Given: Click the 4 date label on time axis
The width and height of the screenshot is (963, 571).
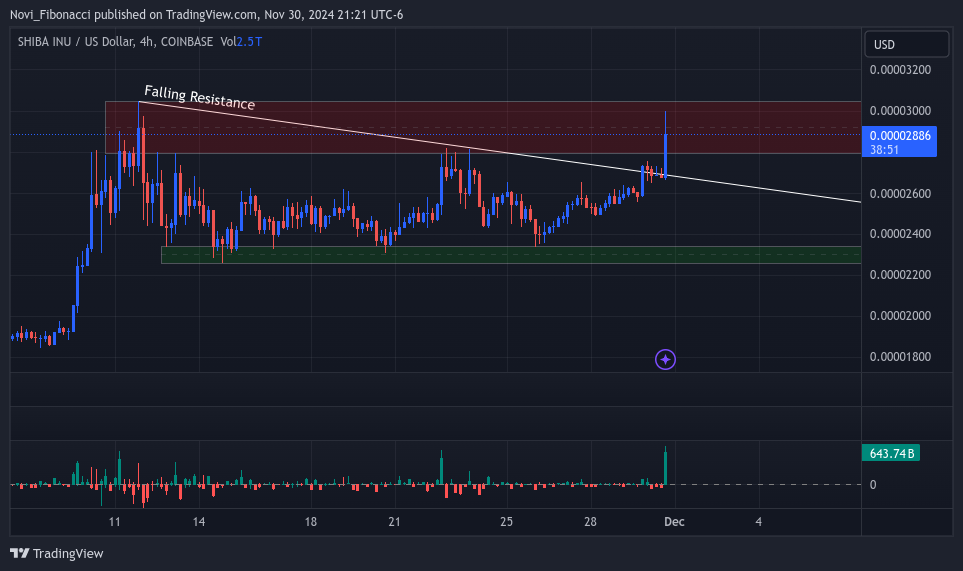Looking at the screenshot, I should pos(758,521).
